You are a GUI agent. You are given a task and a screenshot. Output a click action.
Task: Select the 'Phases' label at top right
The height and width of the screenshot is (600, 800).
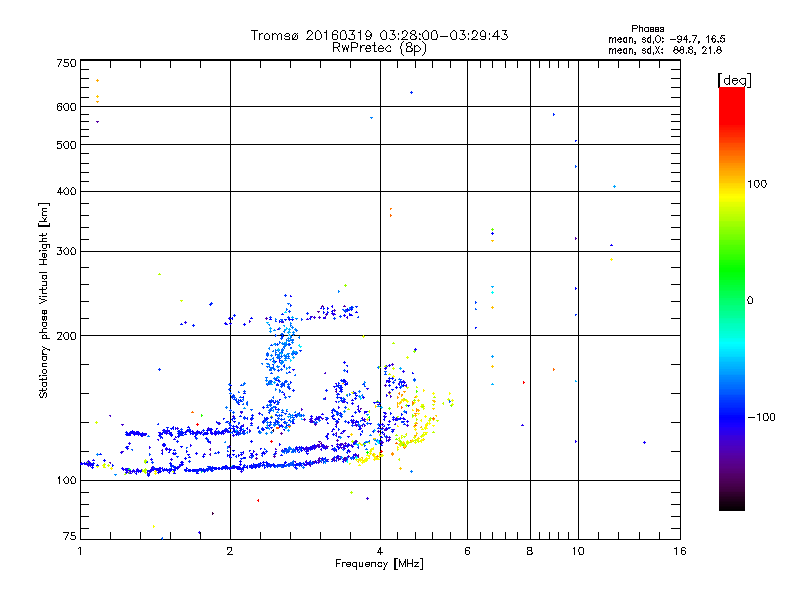[x=647, y=29]
